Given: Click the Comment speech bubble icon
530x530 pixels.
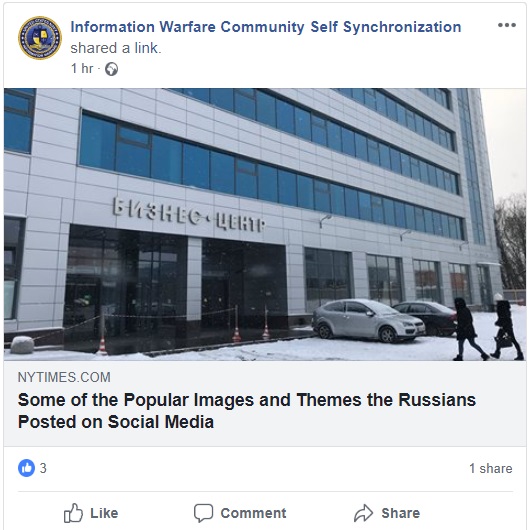Looking at the screenshot, I should (203, 513).
